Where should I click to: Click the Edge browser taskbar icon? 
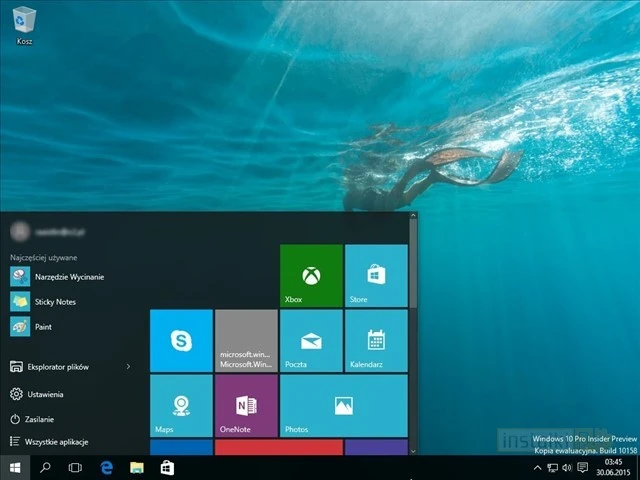105,467
